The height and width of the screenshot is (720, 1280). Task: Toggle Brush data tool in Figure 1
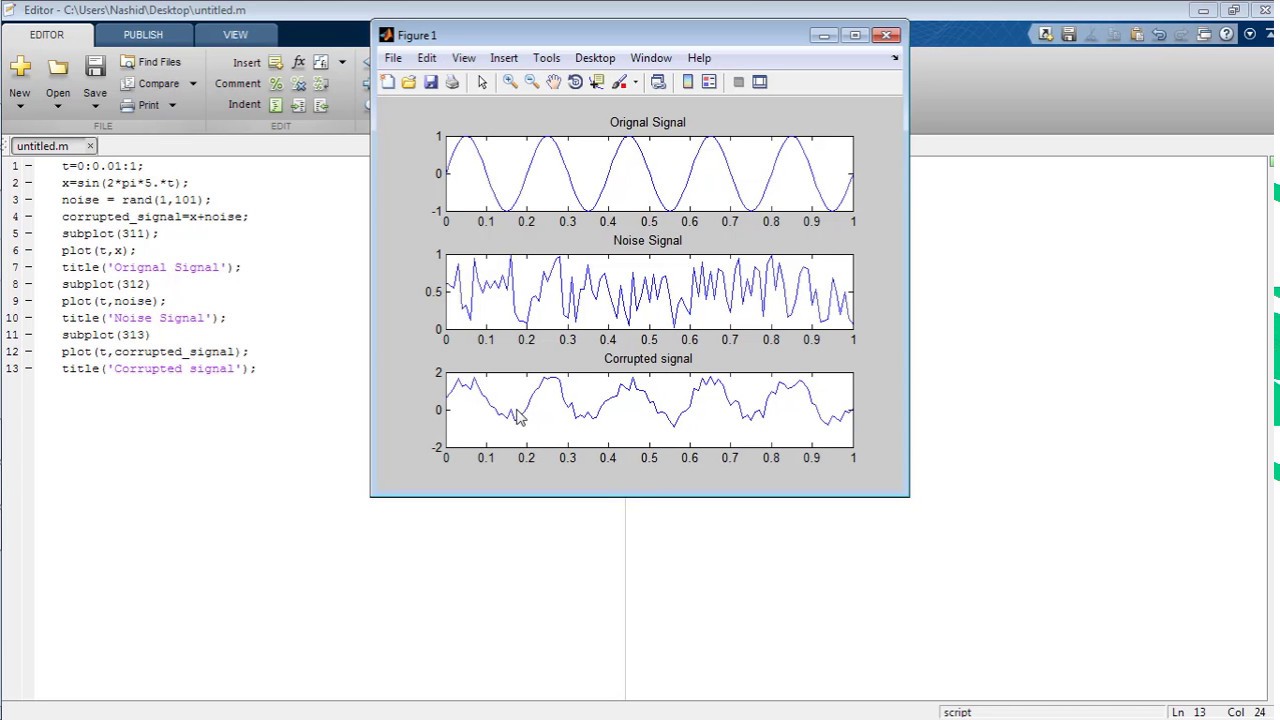619,82
